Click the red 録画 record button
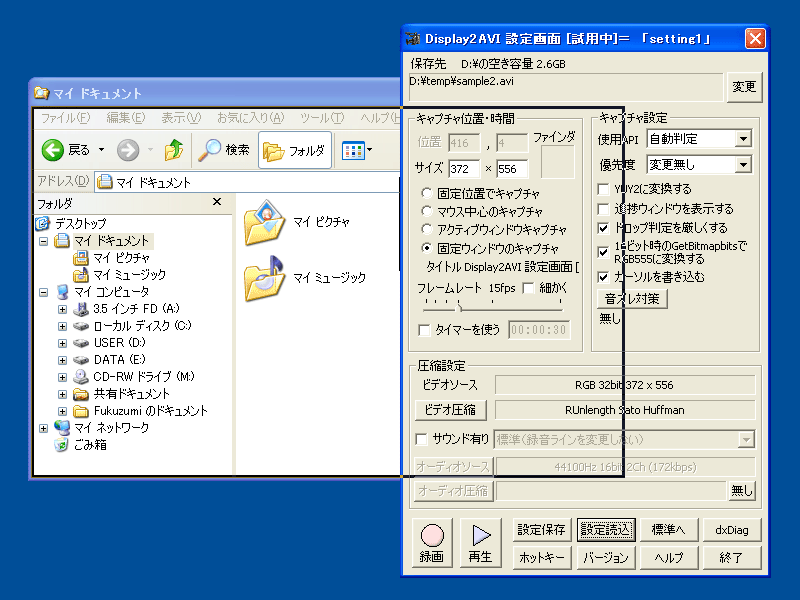Viewport: 800px width, 600px height. pyautogui.click(x=432, y=543)
